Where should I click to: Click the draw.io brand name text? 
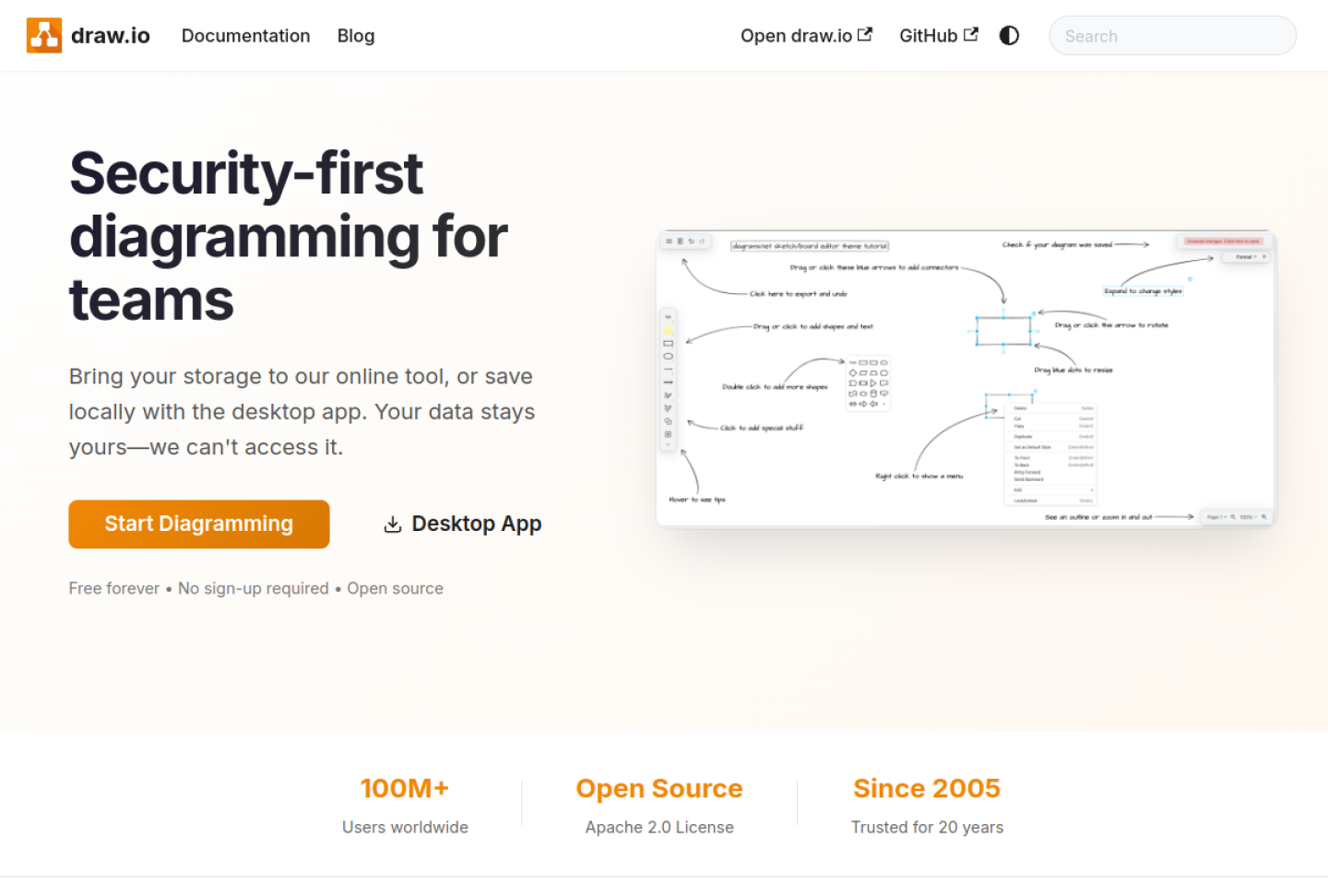(111, 36)
